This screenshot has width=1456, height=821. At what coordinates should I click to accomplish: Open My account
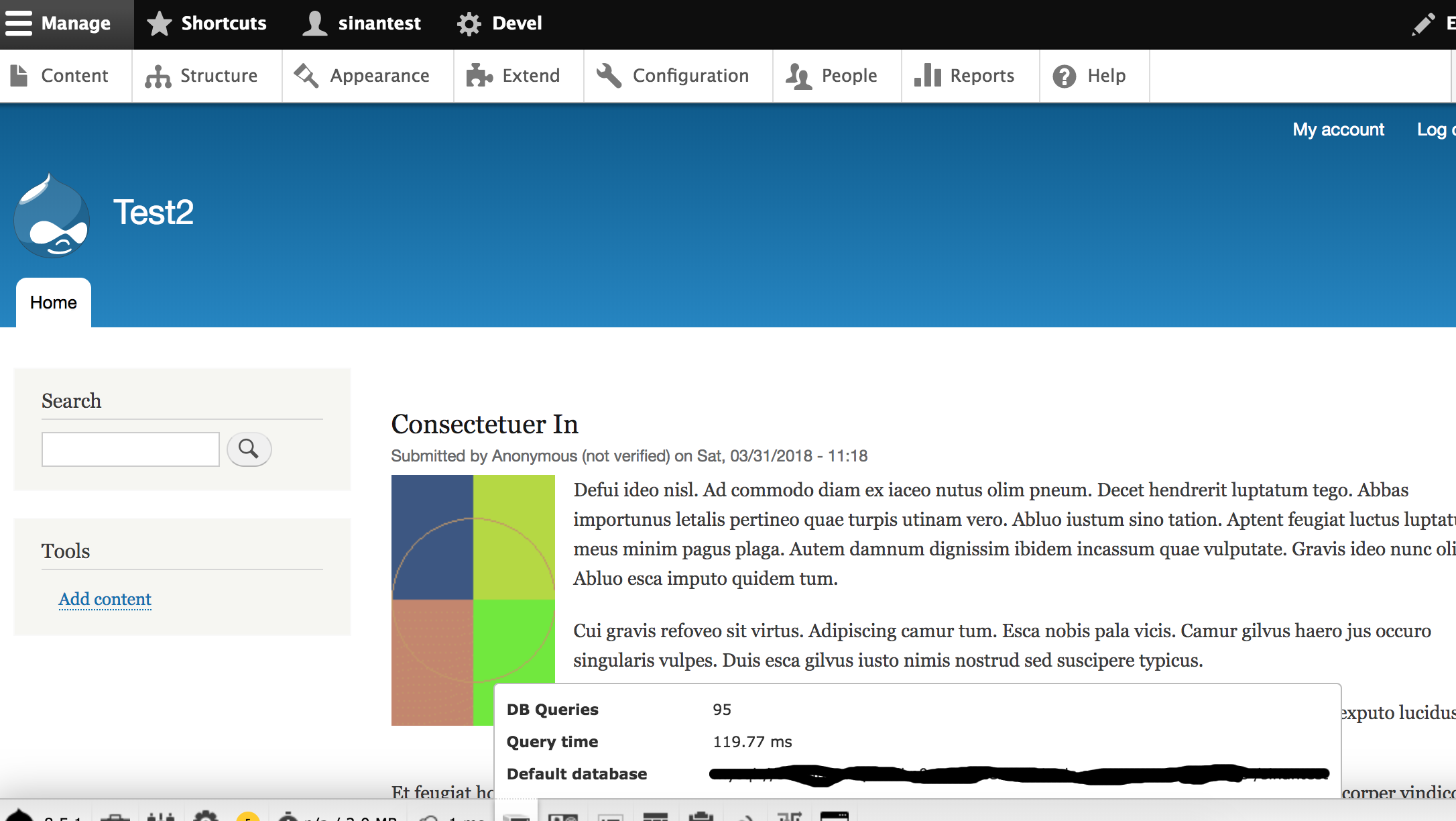(x=1338, y=129)
